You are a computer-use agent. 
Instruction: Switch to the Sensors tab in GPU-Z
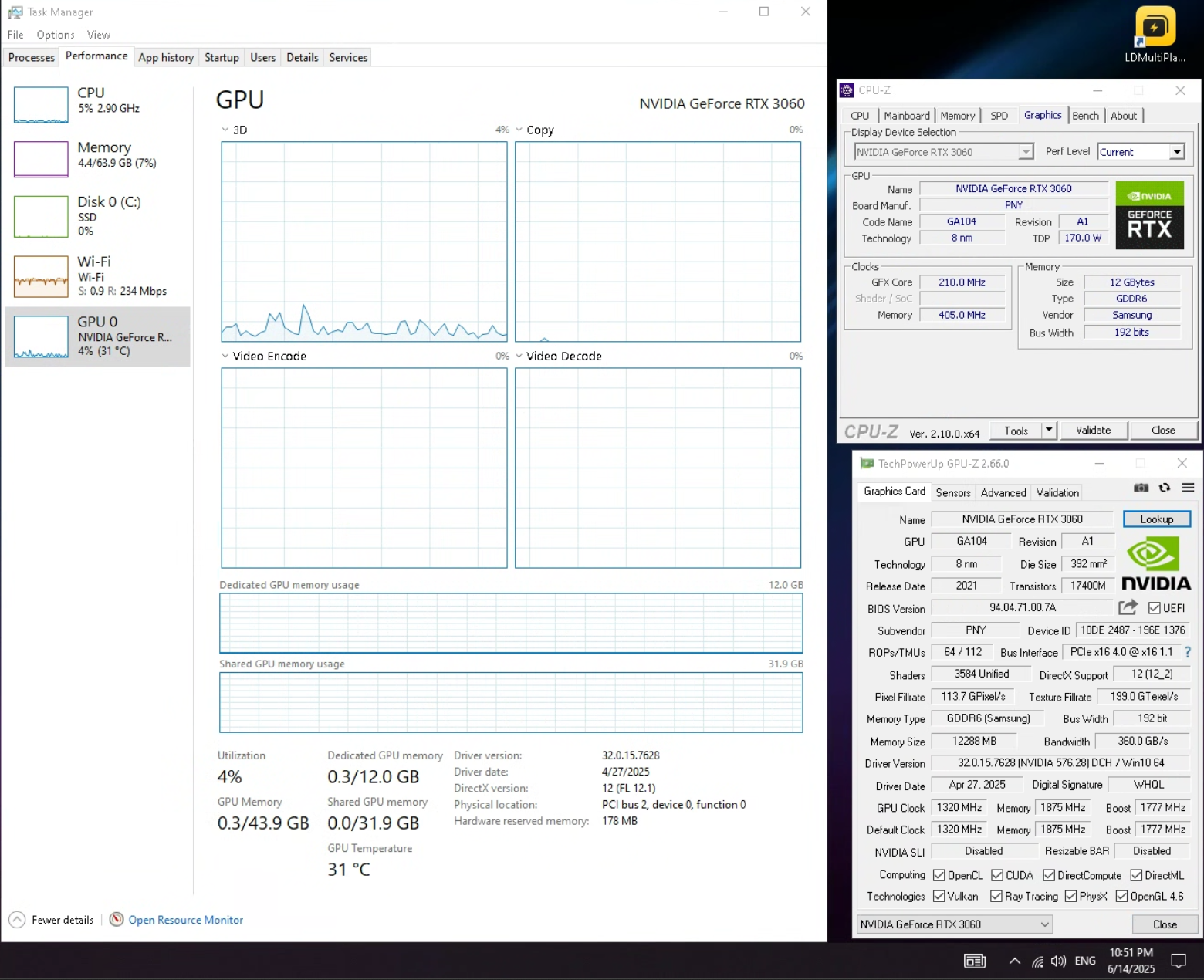click(x=952, y=492)
